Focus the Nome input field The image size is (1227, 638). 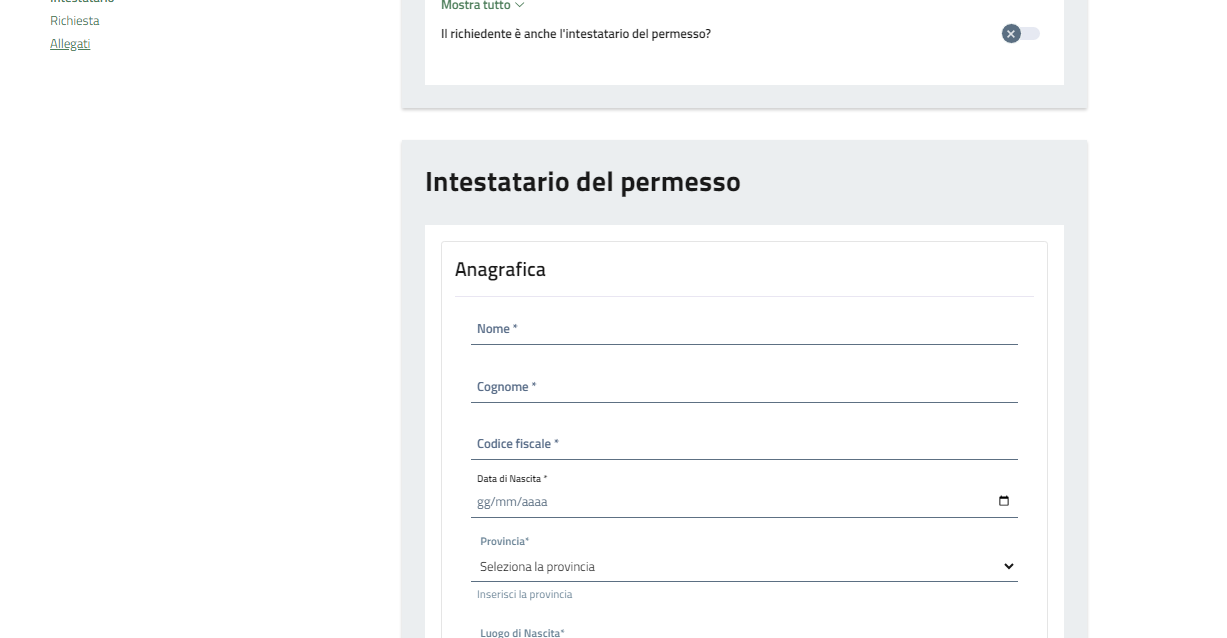[x=744, y=330]
